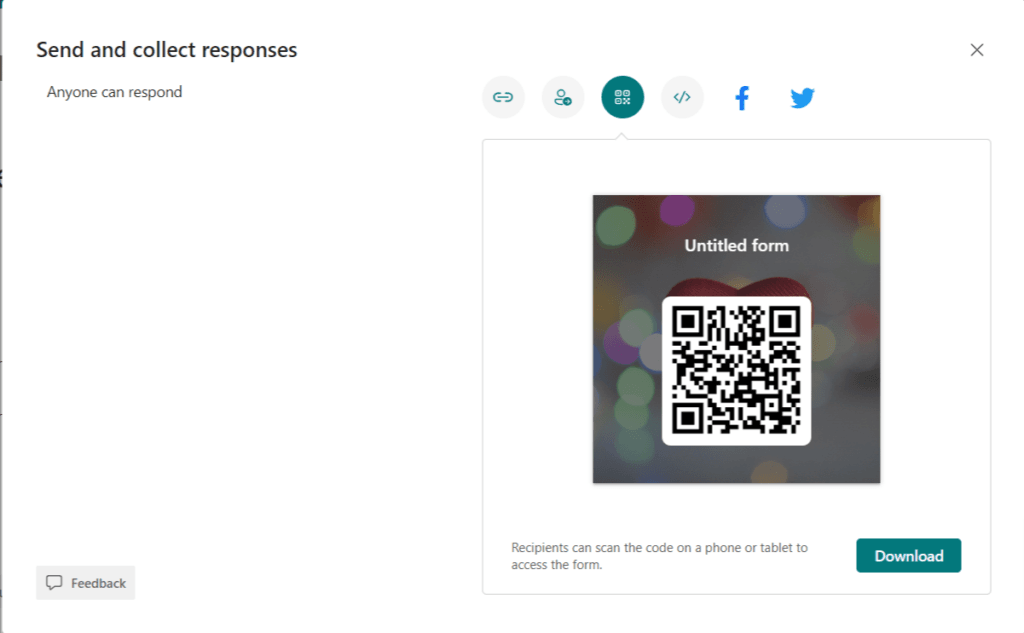The width and height of the screenshot is (1024, 633).
Task: Click the 'Untitled form' title on preview
Action: point(736,246)
